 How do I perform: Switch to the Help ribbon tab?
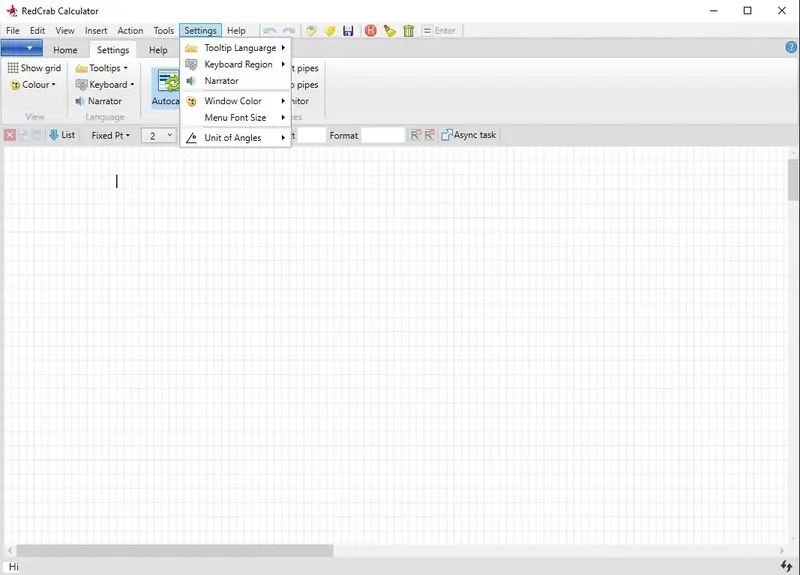(x=158, y=50)
